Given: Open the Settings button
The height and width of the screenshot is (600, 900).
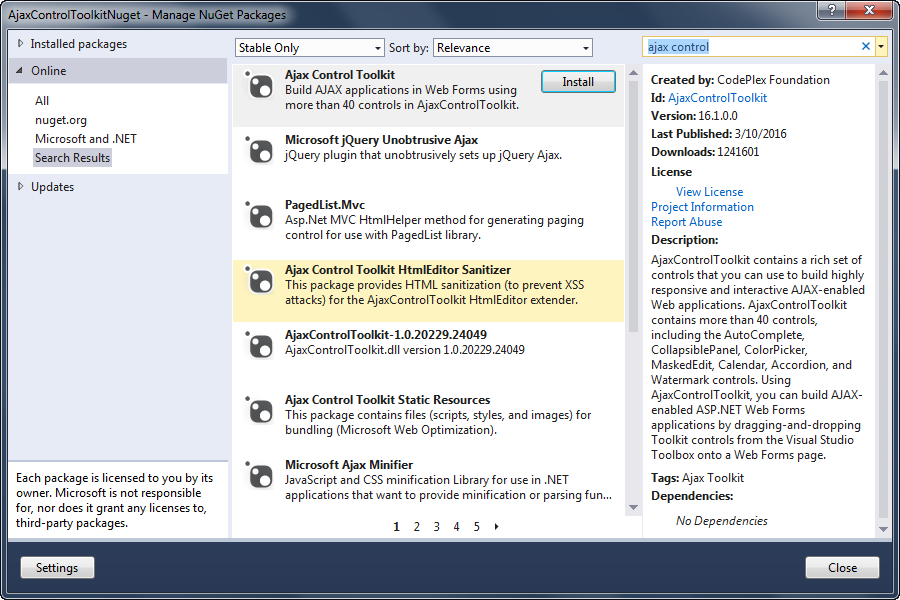Looking at the screenshot, I should click(57, 568).
